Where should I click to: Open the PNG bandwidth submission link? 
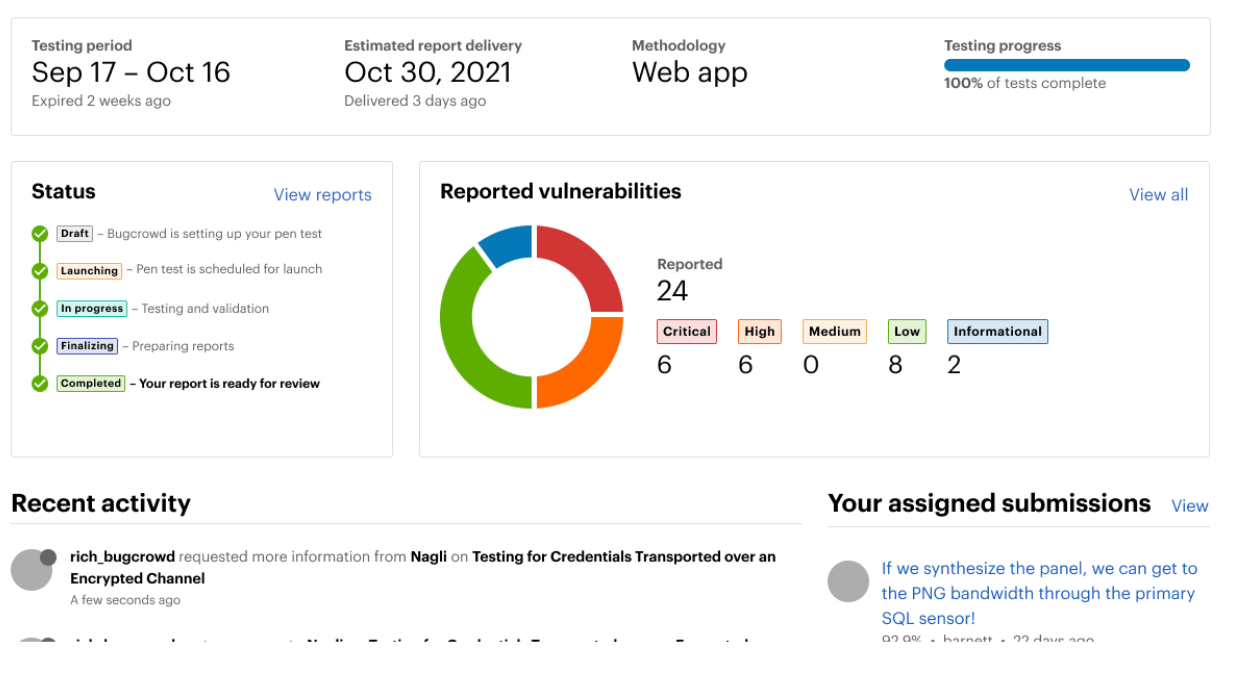[x=1038, y=593]
